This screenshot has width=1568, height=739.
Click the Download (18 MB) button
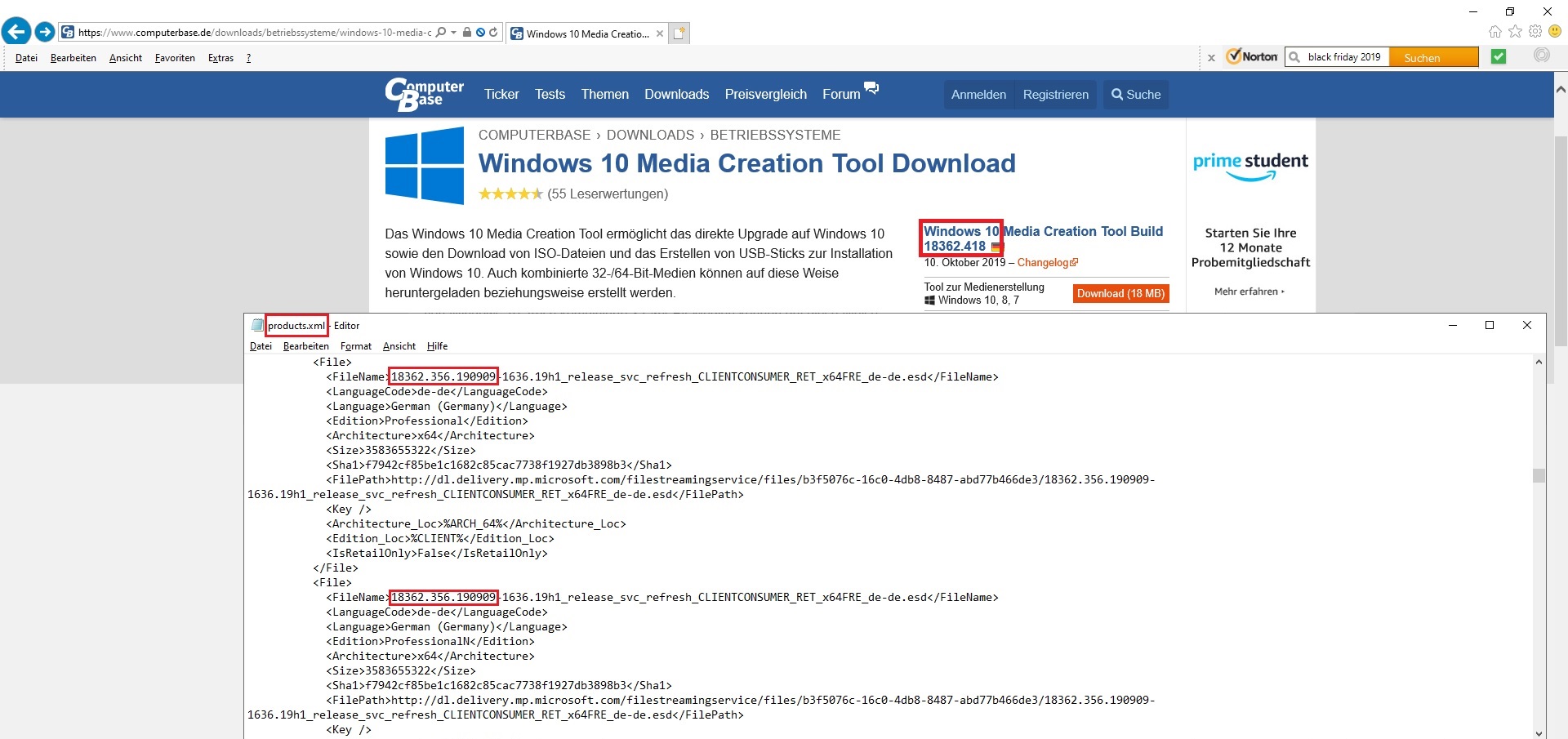click(1120, 294)
